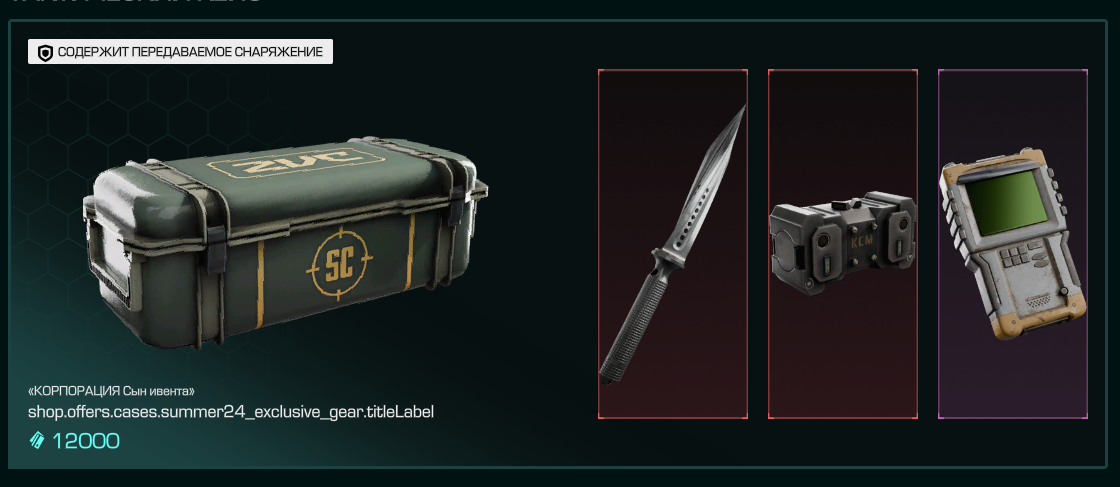Click the СОДЕРЖИТ ПЕРЕДАВАЕМОЕ СНАРЯЖЕНИЕ badge
The width and height of the screenshot is (1120, 487).
[x=180, y=52]
